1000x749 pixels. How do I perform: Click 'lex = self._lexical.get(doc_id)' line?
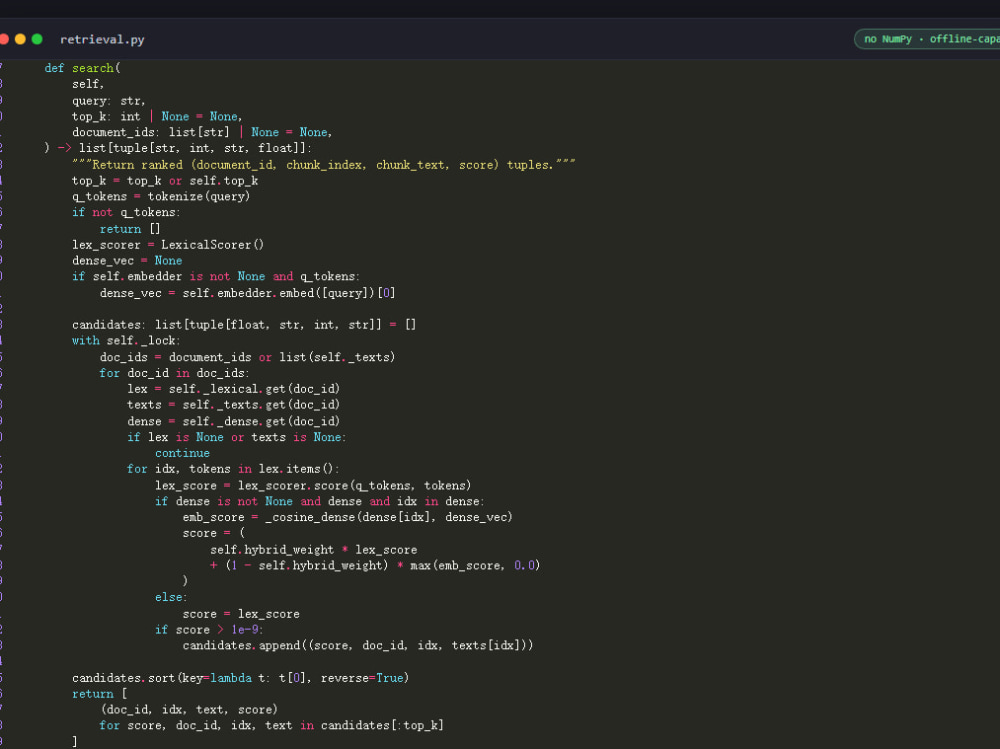233,389
